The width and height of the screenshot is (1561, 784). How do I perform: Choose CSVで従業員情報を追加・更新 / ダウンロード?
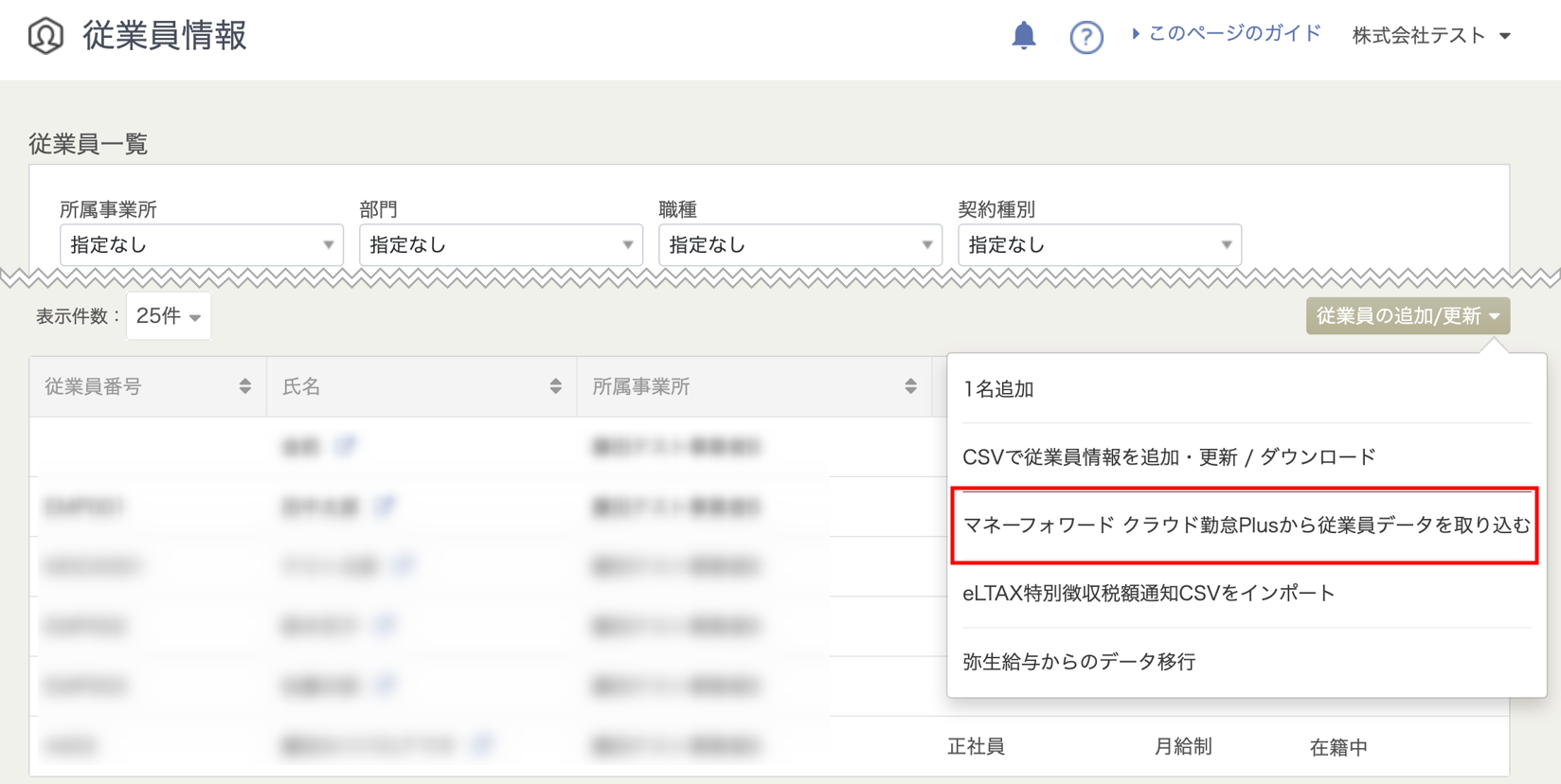click(x=1168, y=457)
